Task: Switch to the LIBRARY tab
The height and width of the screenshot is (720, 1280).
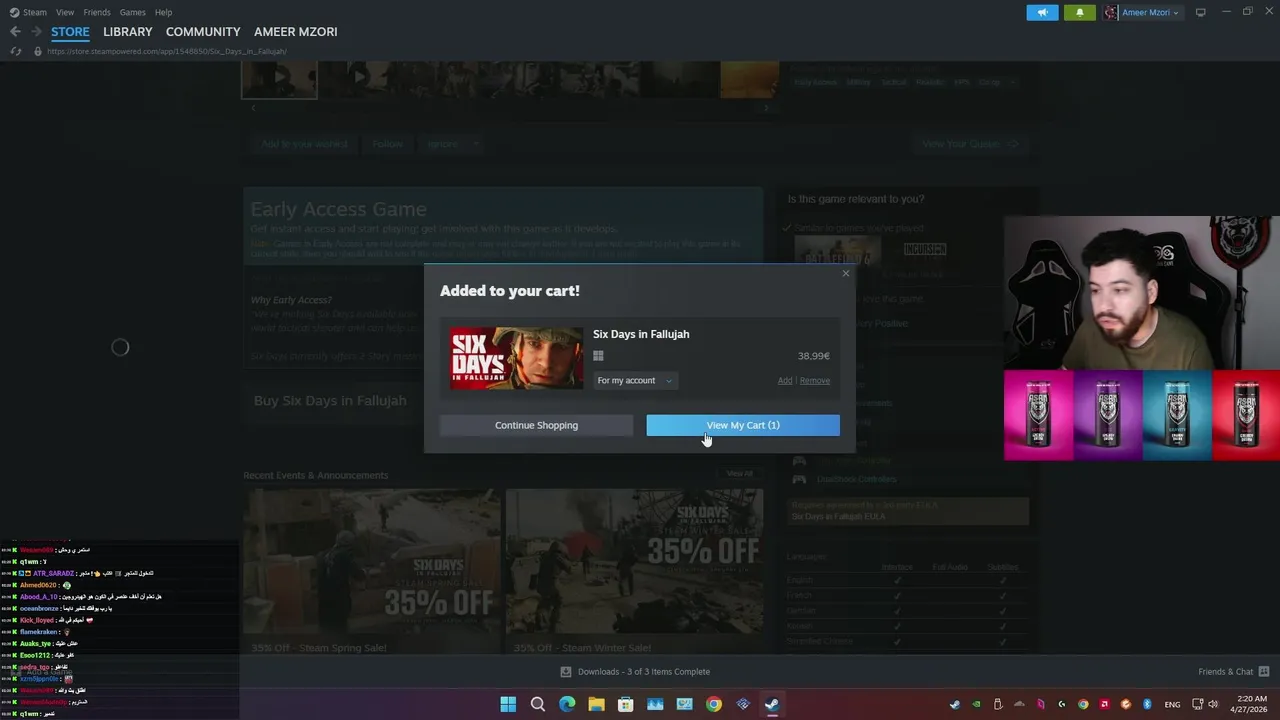Action: point(128,32)
